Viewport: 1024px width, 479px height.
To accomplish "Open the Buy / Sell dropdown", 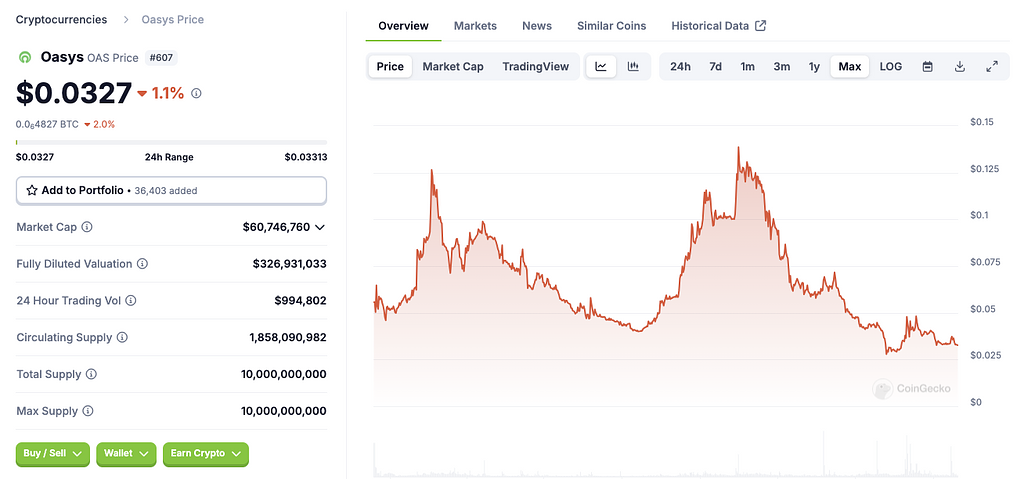I will [x=53, y=454].
